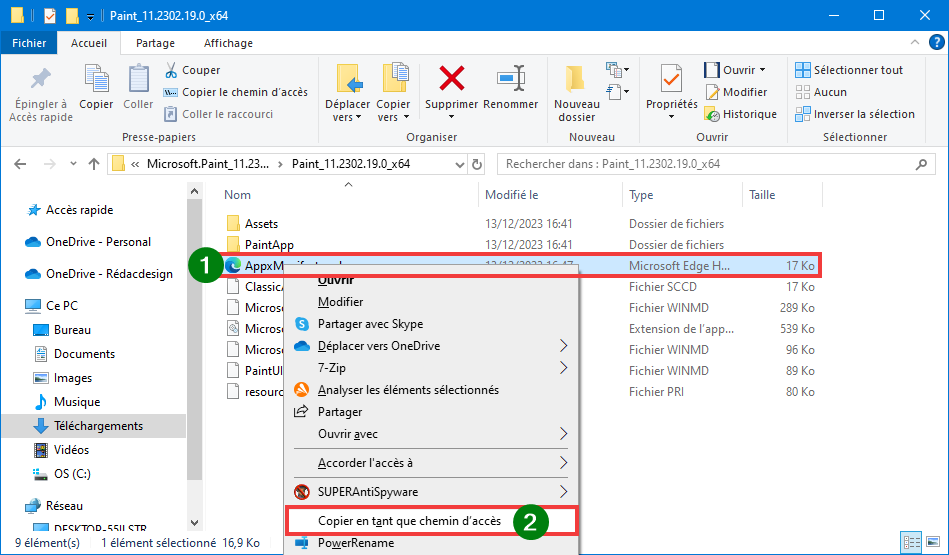Open the 7-Zip submenu
The height and width of the screenshot is (555, 949).
[x=431, y=368]
